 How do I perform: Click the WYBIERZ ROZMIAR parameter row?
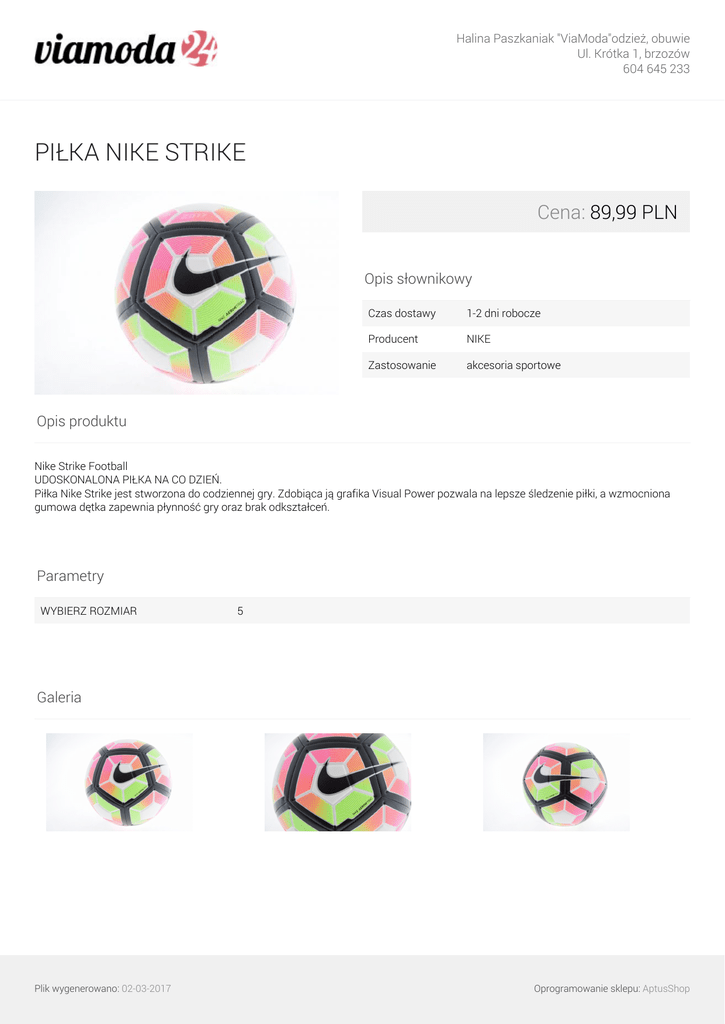tap(362, 611)
